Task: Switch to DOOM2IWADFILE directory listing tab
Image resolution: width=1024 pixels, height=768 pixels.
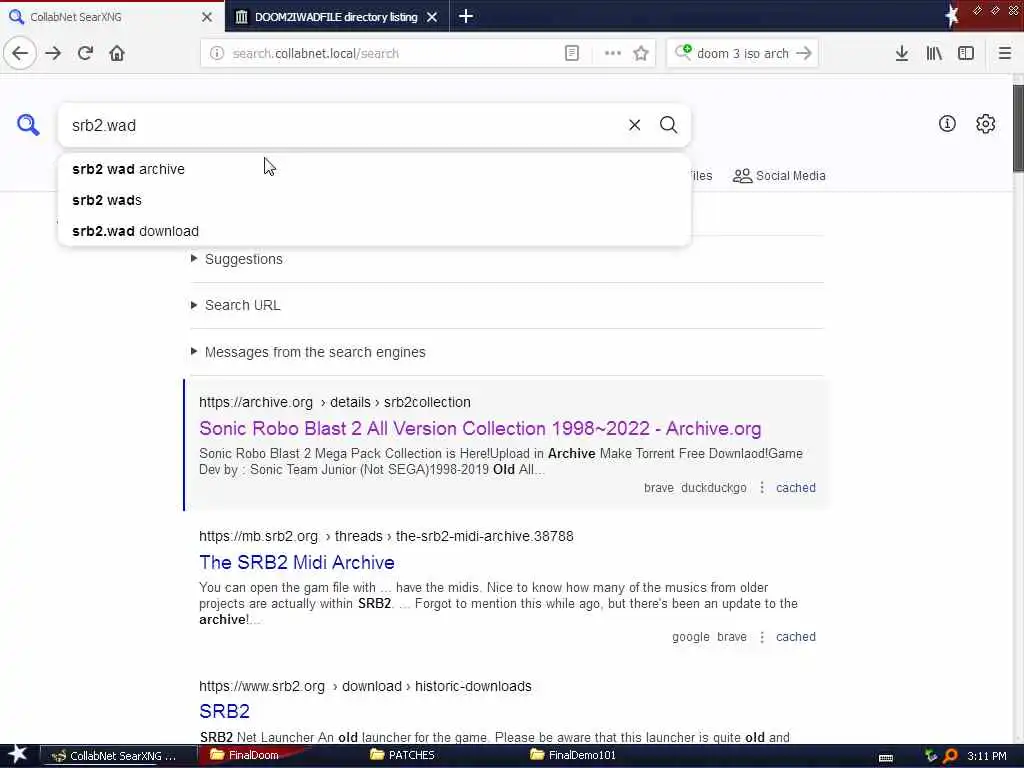Action: coord(336,16)
